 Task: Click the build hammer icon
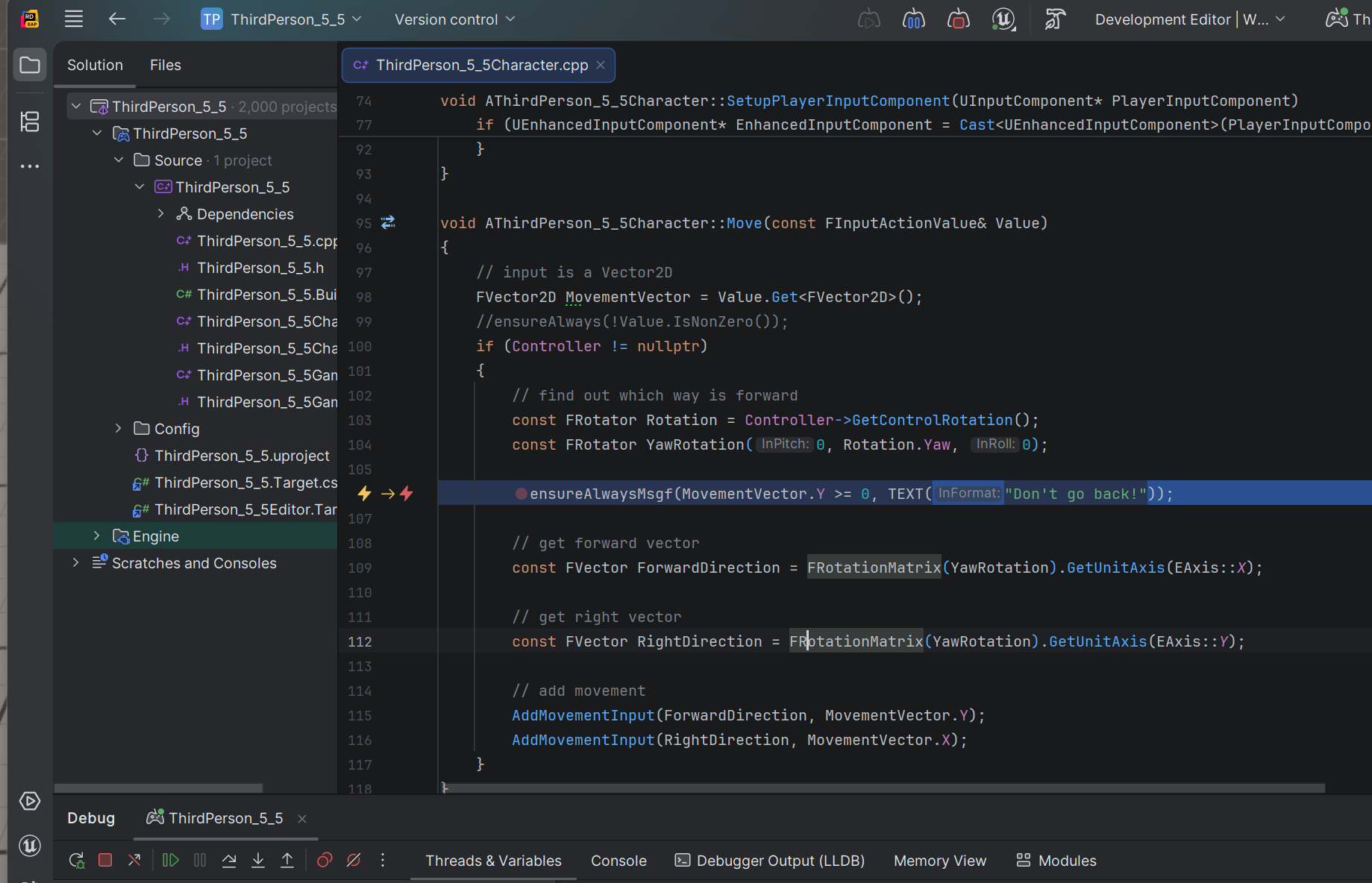point(1055,19)
